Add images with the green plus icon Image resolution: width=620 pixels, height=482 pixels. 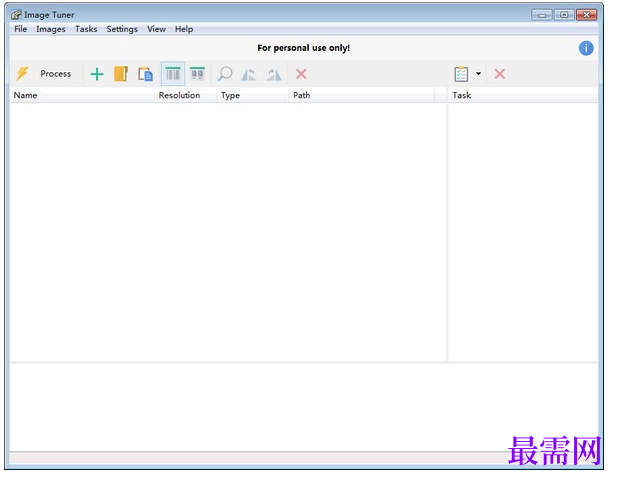[x=97, y=74]
